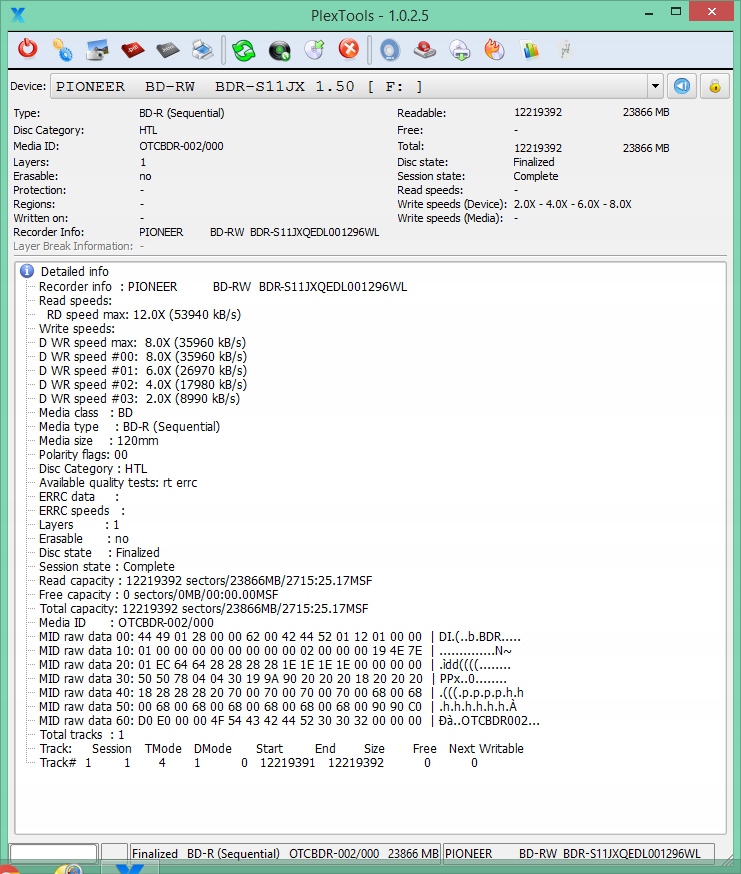Viewport: 741px width, 874px height.
Task: Click the 'Media class : BD' row
Action: [86, 412]
